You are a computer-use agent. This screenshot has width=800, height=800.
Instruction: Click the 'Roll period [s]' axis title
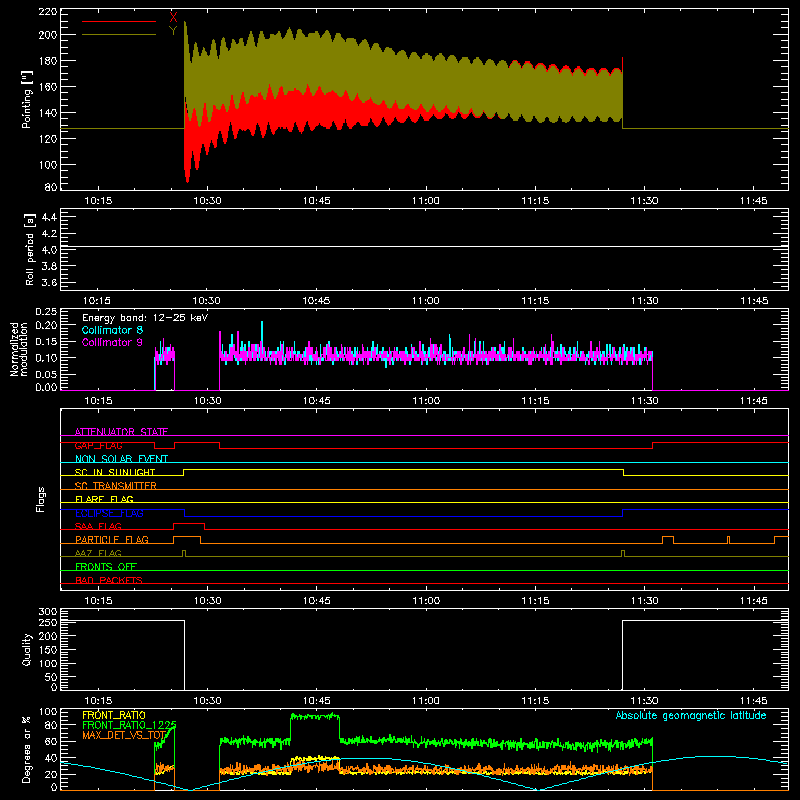(x=30, y=249)
